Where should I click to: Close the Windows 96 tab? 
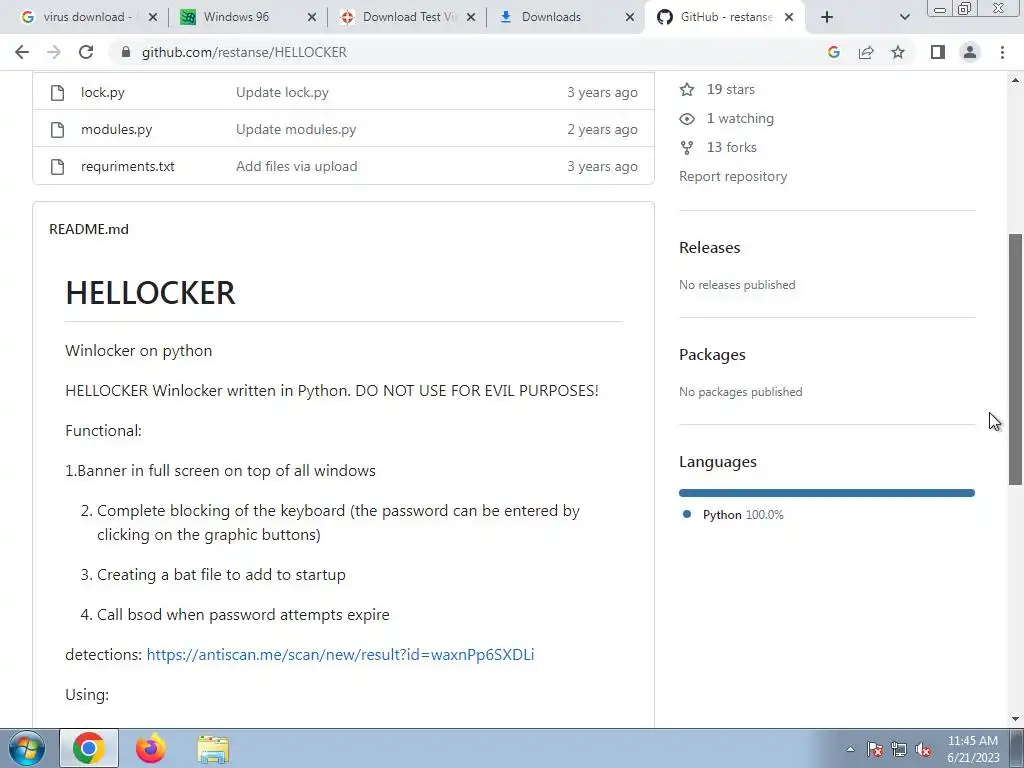[312, 17]
